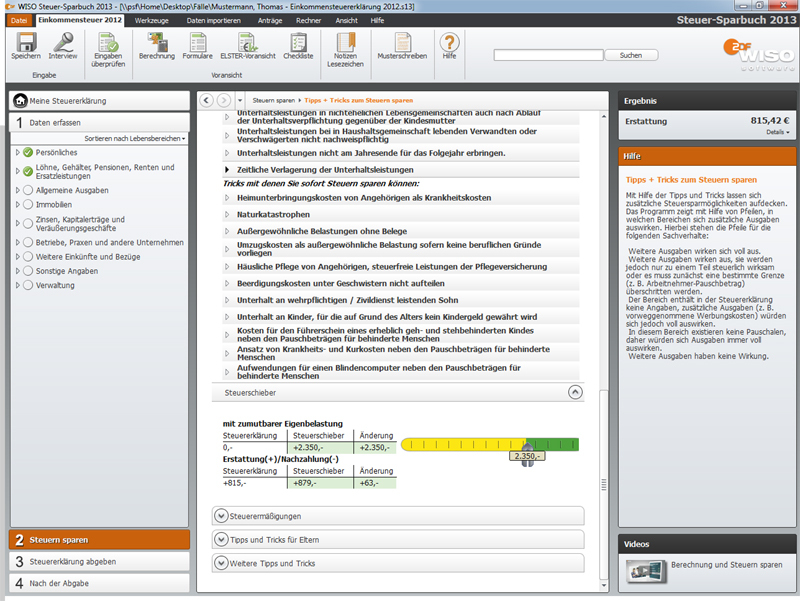800x601 pixels.
Task: Open the Details dropdown under Erstattung
Action: click(777, 132)
